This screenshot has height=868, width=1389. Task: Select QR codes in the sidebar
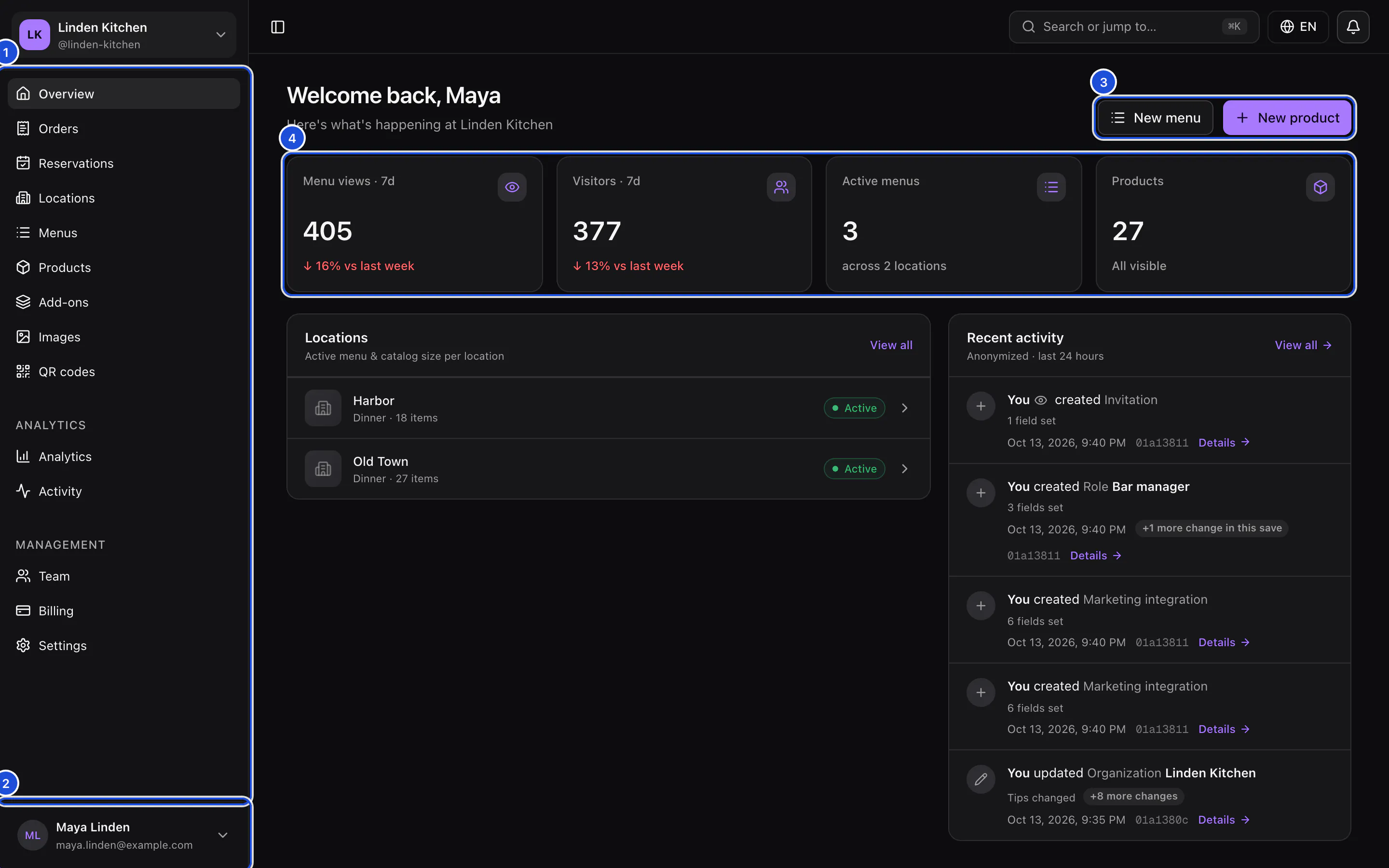[124, 371]
